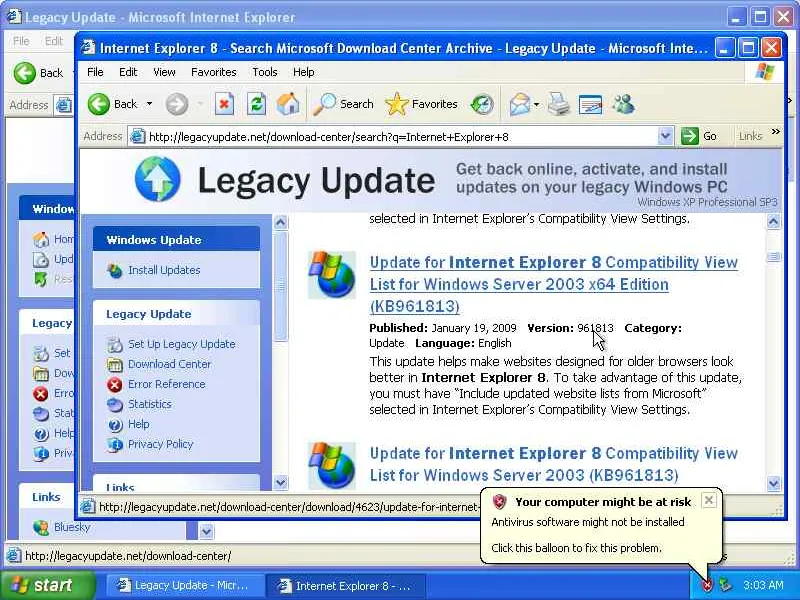This screenshot has width=800, height=600.
Task: Click Install Updates sidebar link
Action: click(x=164, y=270)
